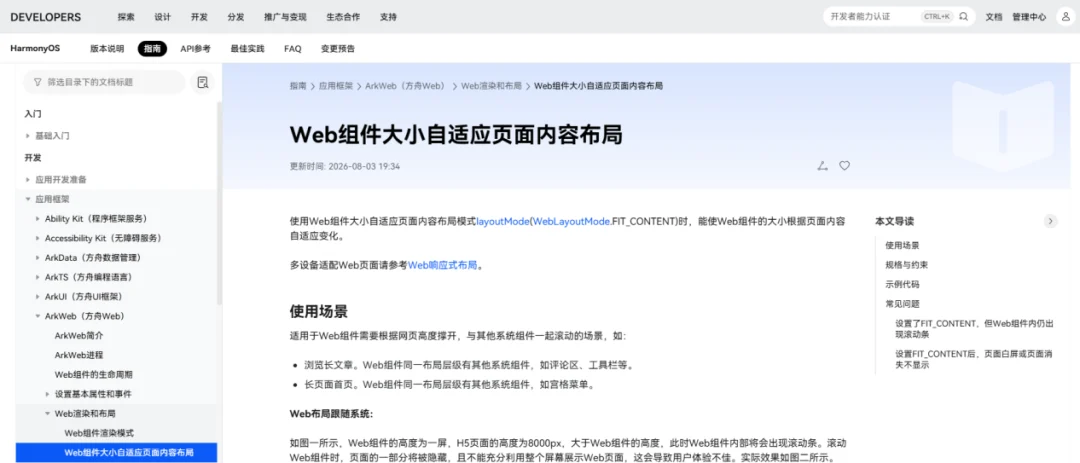Expand the 应用开发准备 tree node
The width and height of the screenshot is (1080, 463).
[28, 179]
